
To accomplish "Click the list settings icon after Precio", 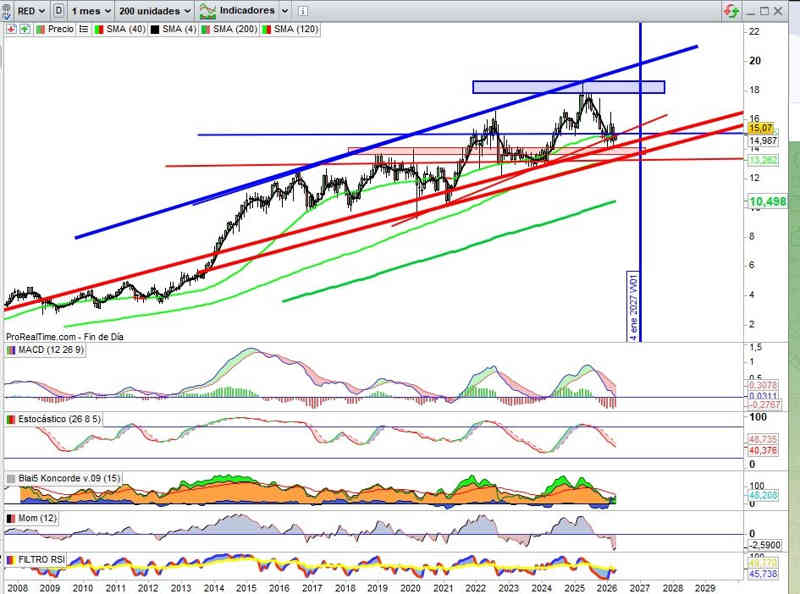I will coord(82,30).
